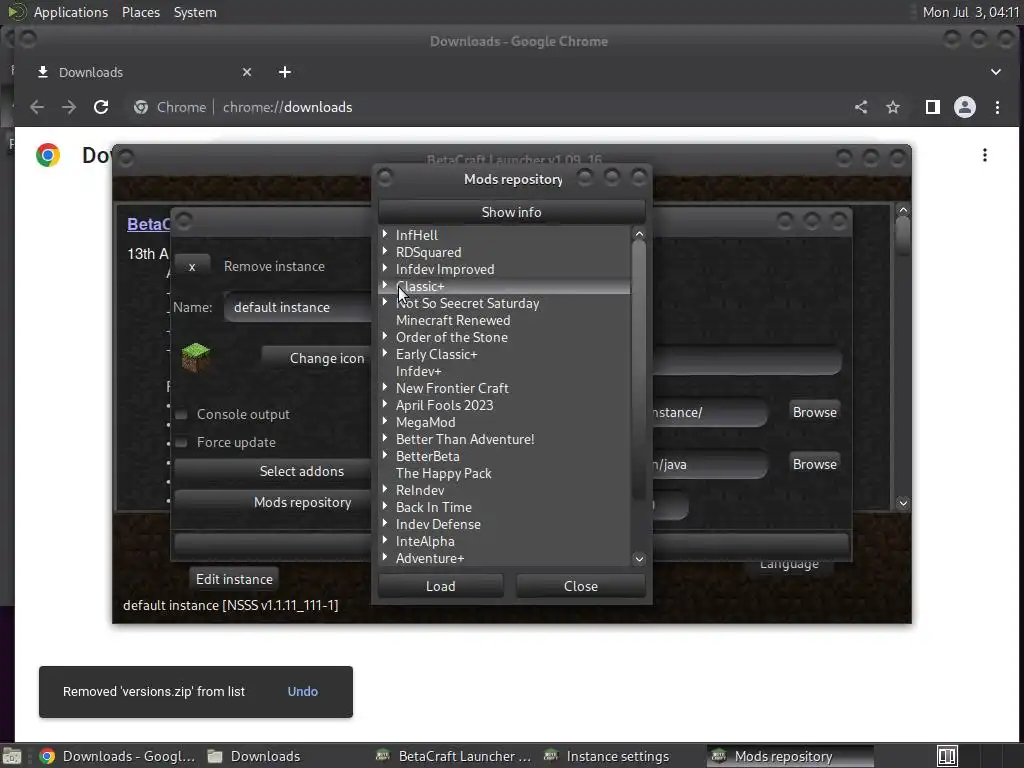Open Chrome tab search chevron
This screenshot has width=1024, height=768.
[x=996, y=72]
